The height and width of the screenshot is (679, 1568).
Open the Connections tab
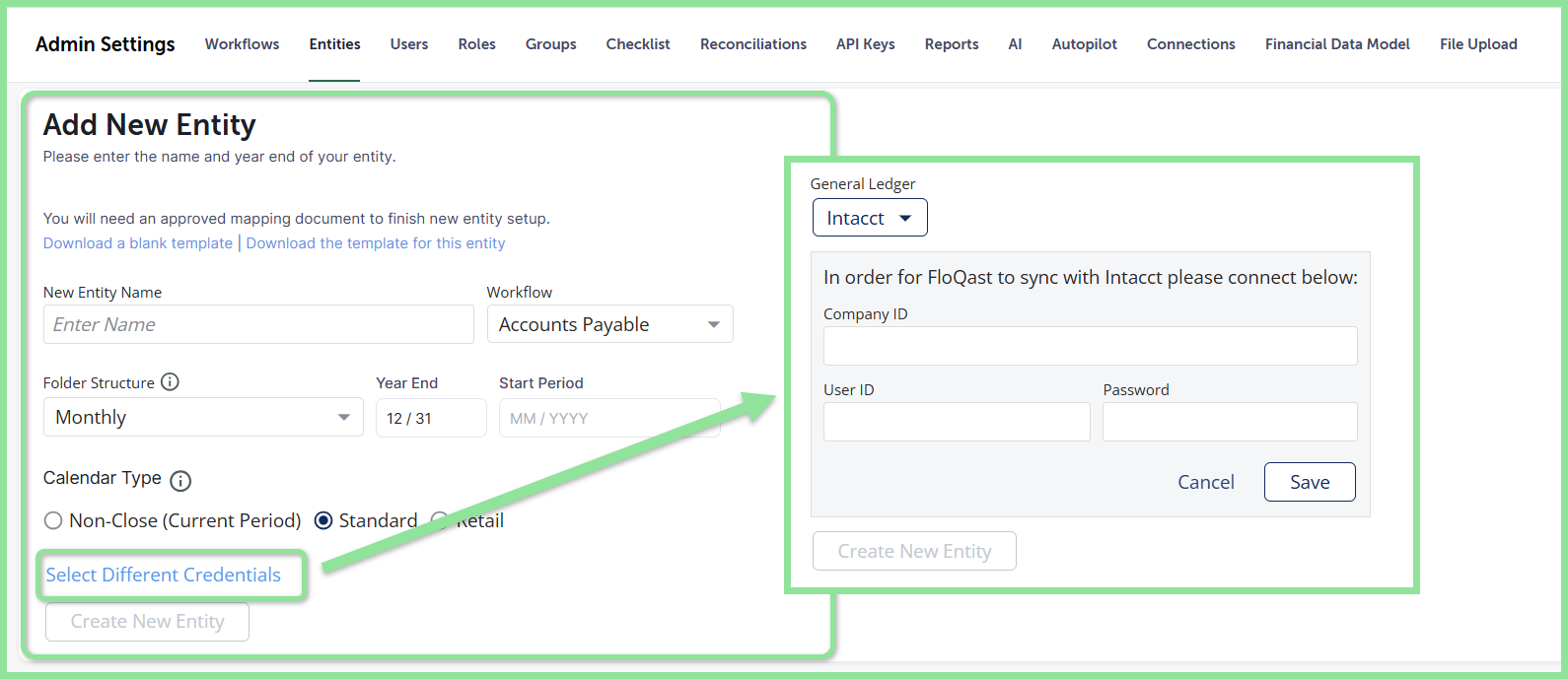(1191, 44)
